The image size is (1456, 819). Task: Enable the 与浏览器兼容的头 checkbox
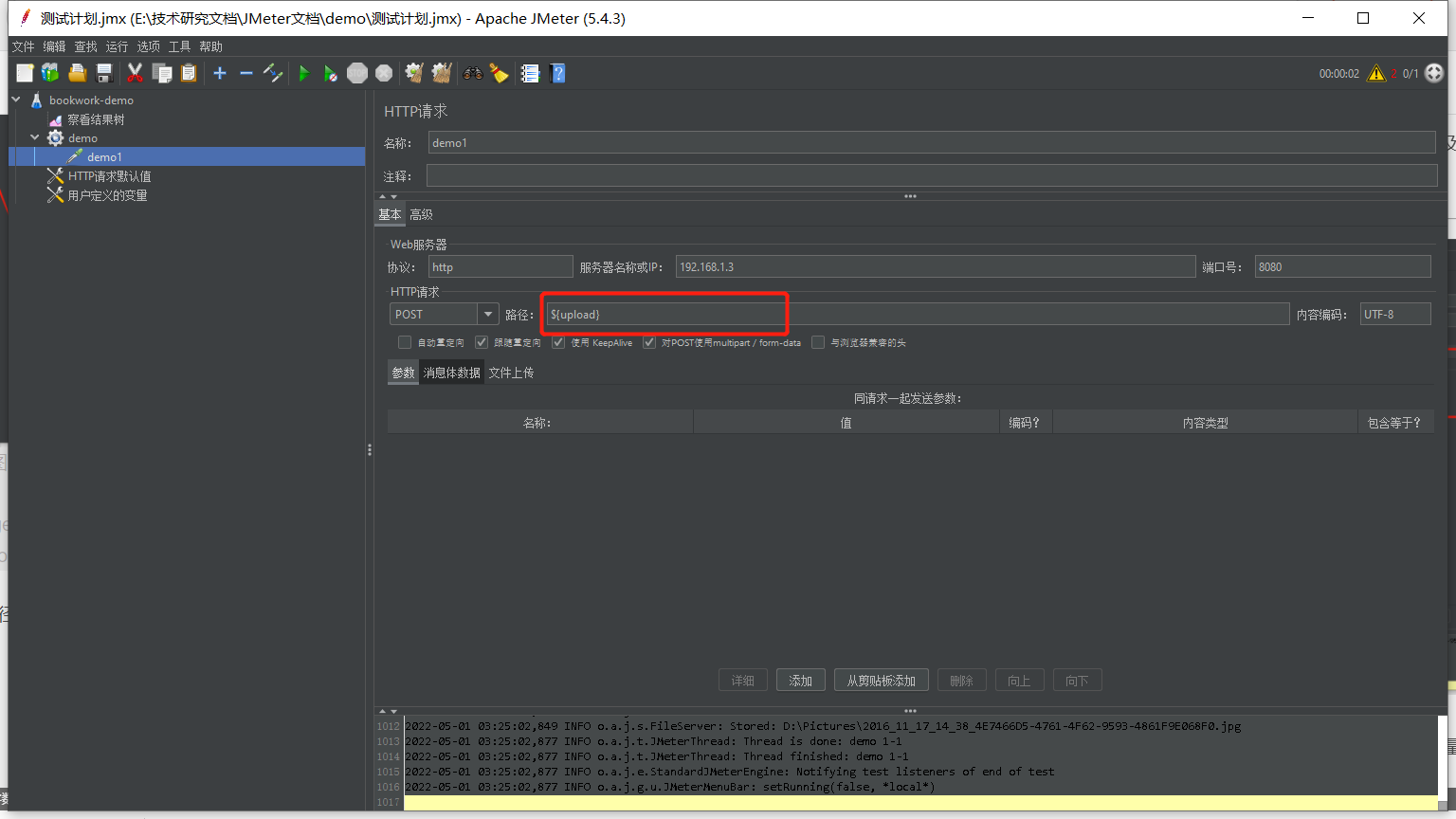[x=818, y=342]
